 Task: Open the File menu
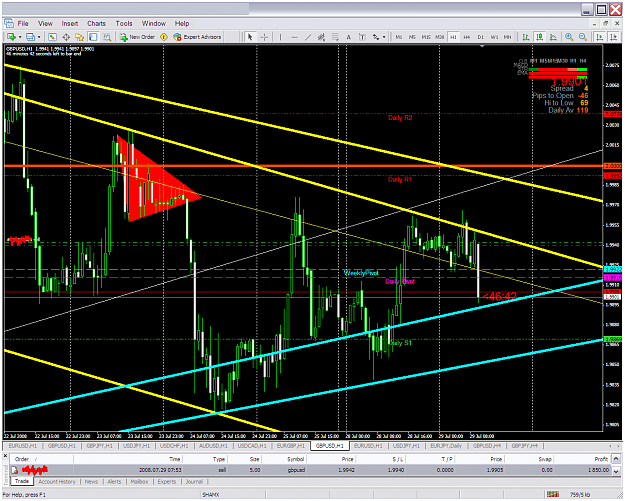23,24
